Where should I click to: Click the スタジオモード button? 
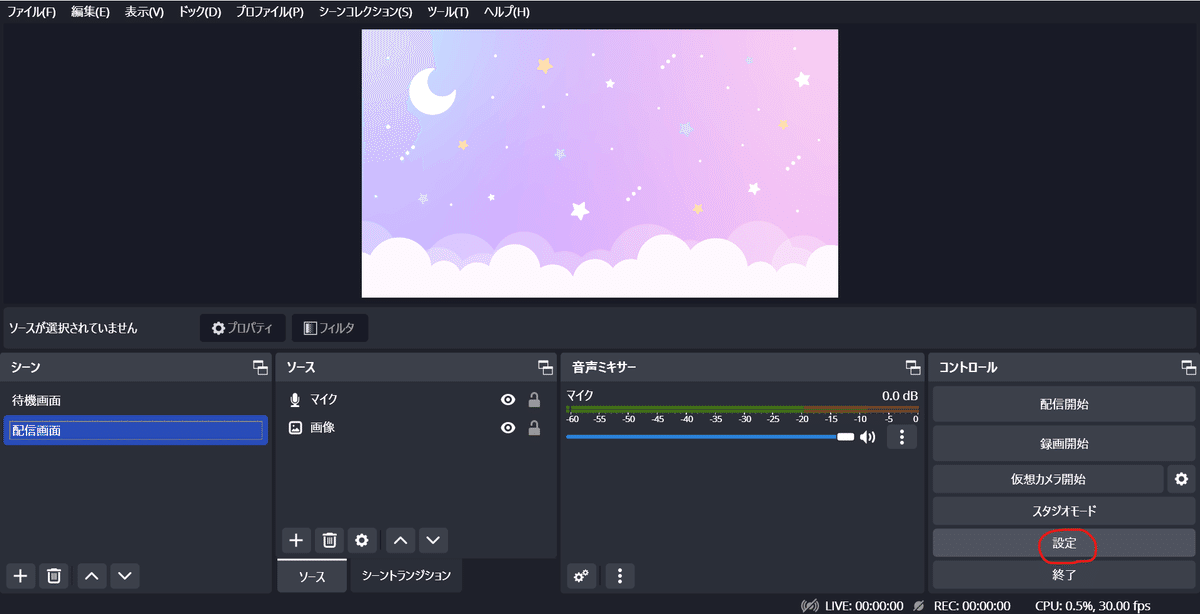(1064, 511)
